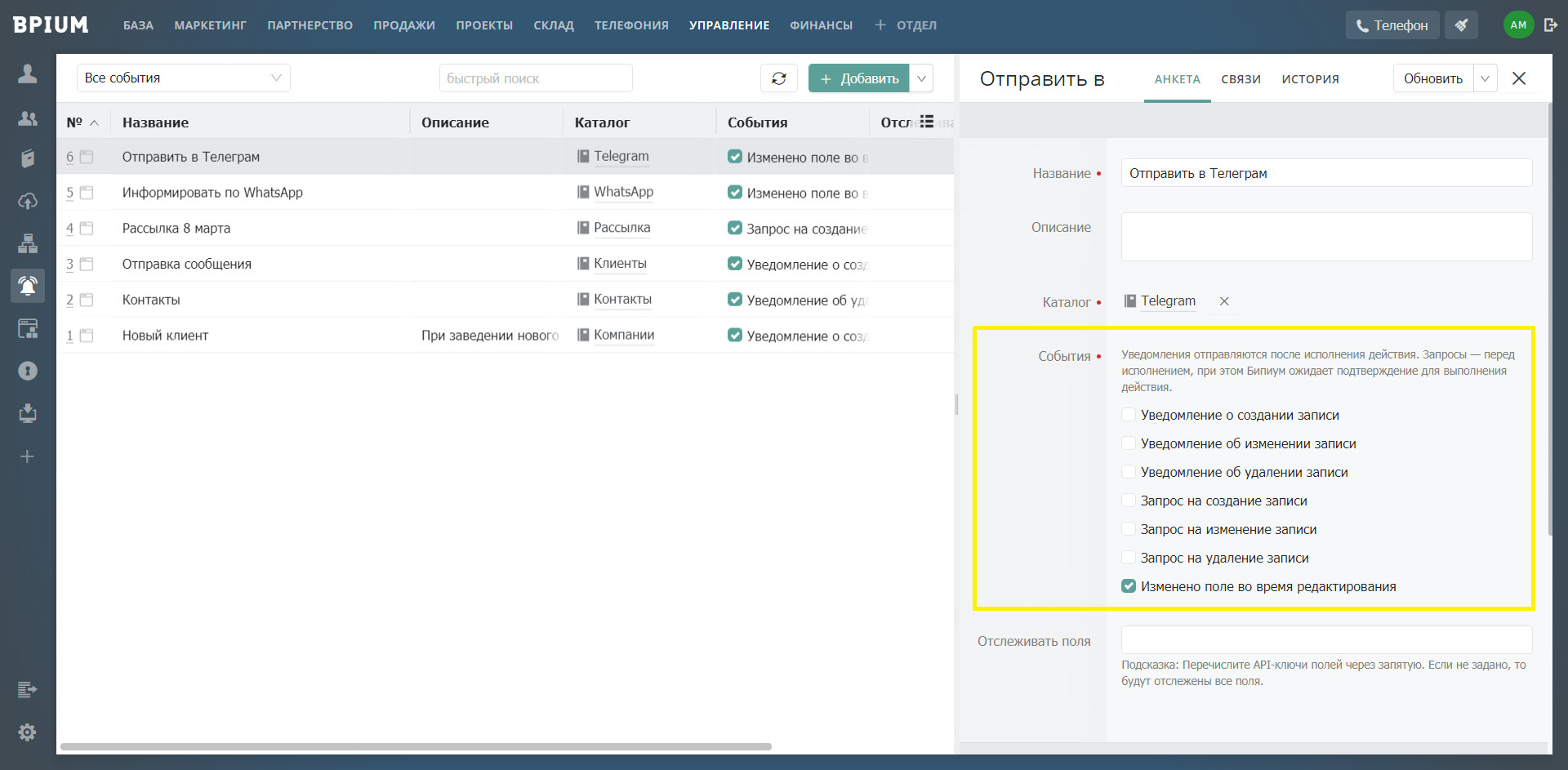Click the keyhole access icon in sidebar
Screen dimensions: 1568x770
(28, 372)
